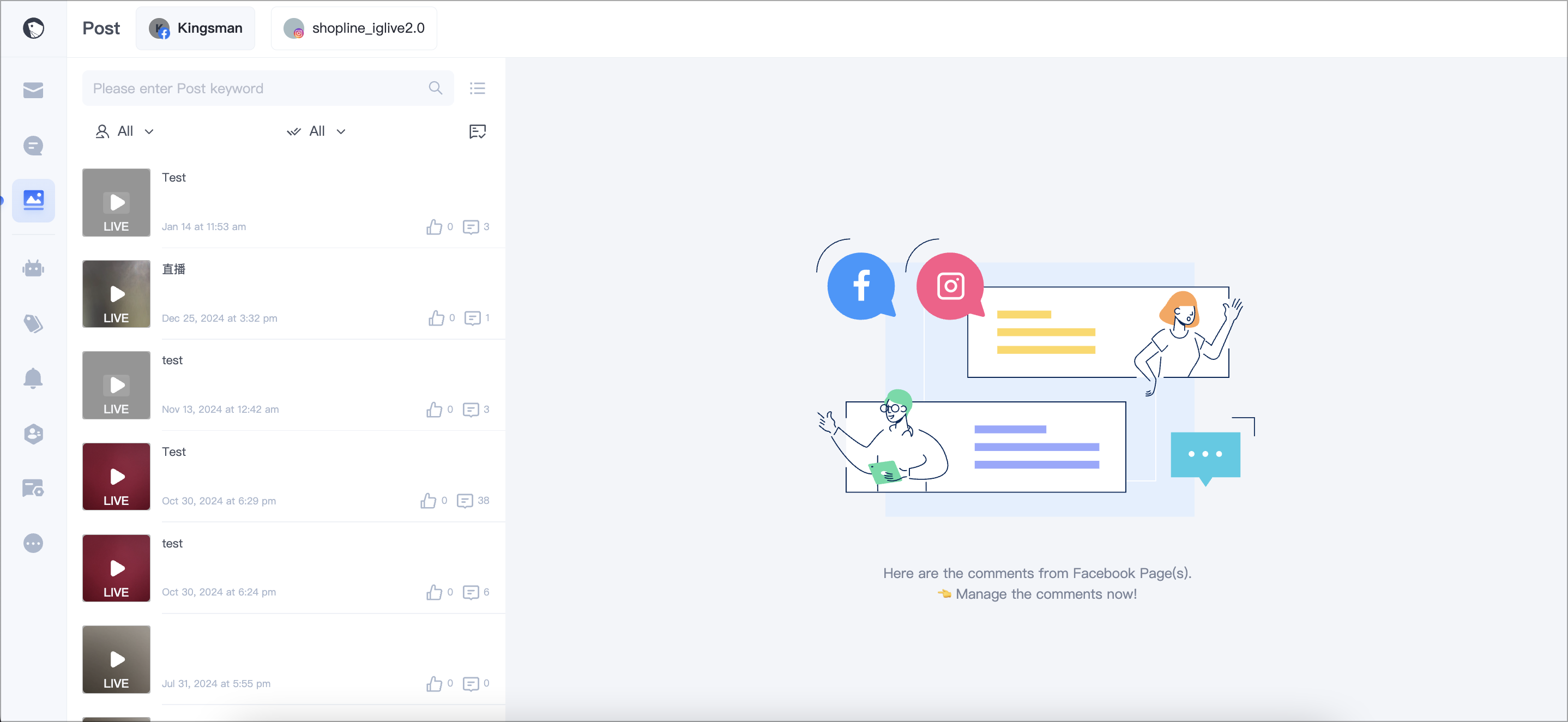Expand the person All filter dropdown
The height and width of the screenshot is (722, 1568).
pos(125,131)
